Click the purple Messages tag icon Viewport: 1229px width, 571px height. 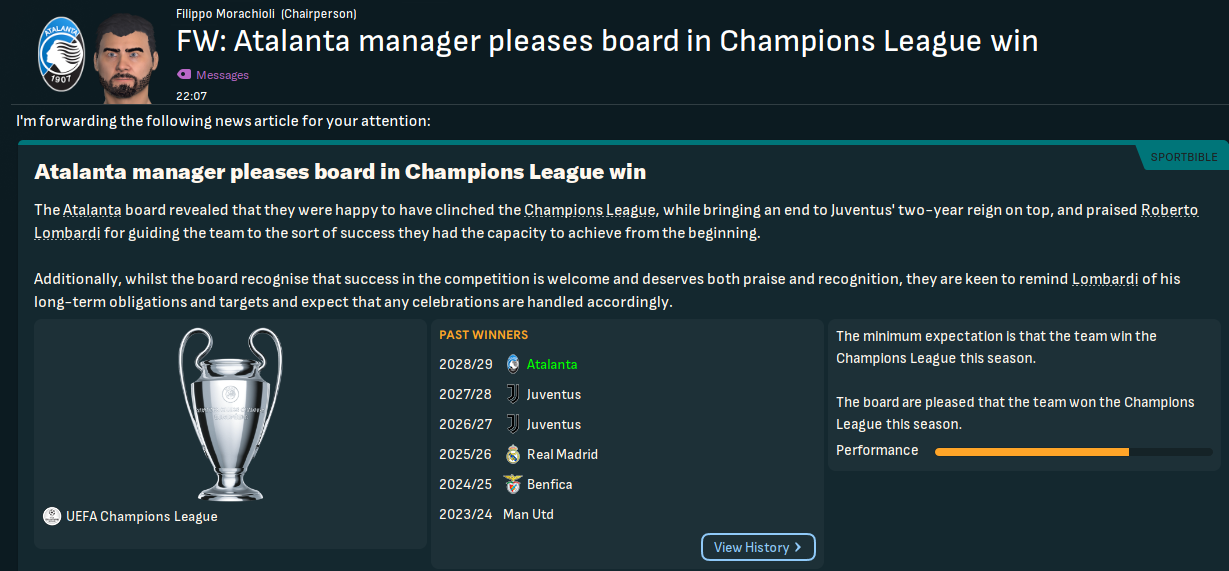(x=183, y=75)
